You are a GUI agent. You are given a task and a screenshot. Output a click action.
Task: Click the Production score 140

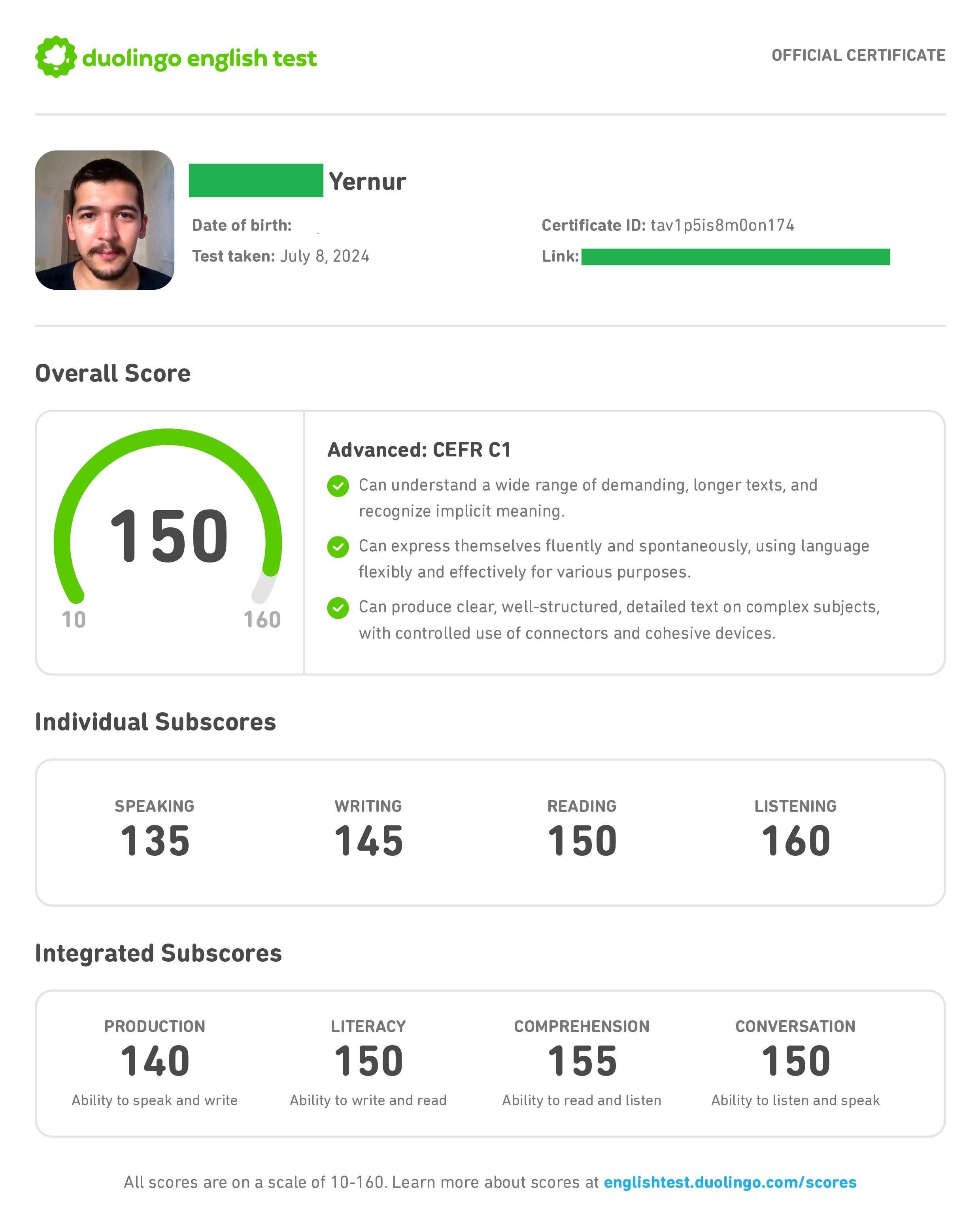pos(155,1061)
